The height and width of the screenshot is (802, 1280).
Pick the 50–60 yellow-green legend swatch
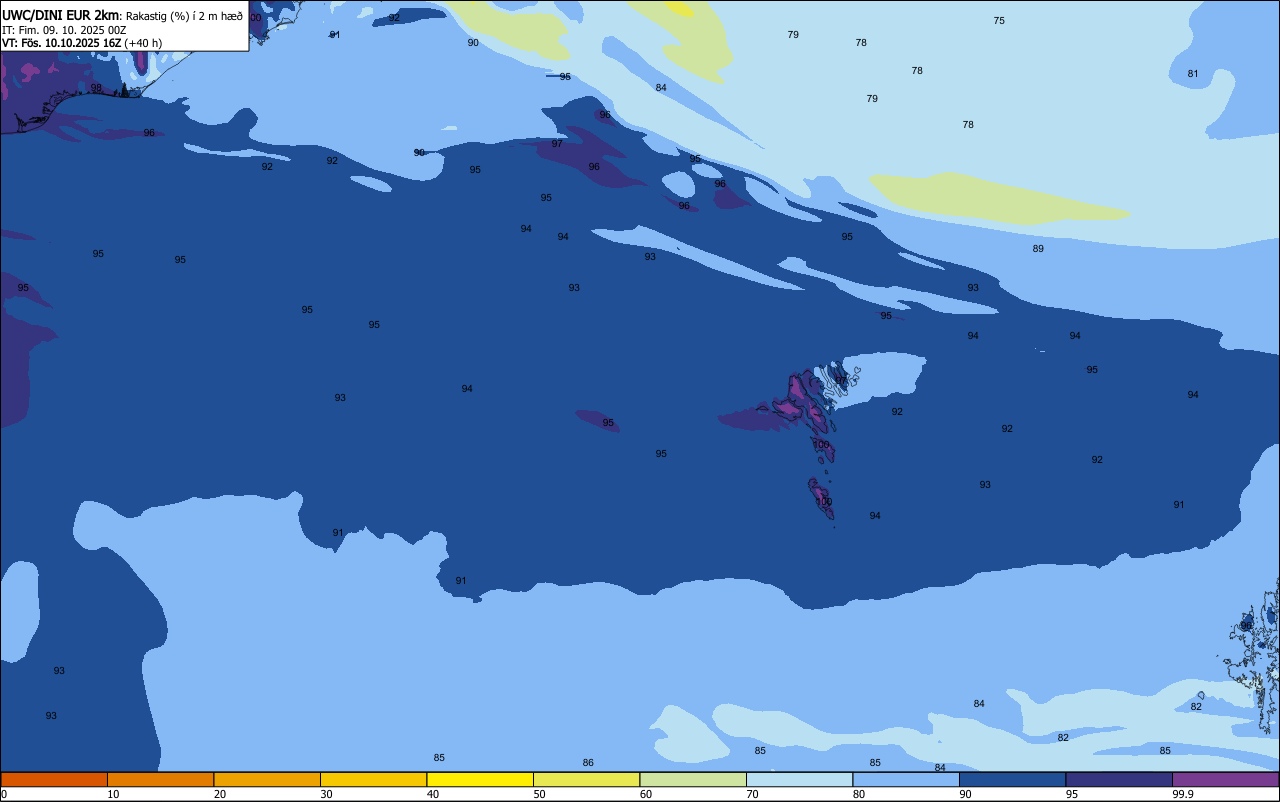[586, 779]
